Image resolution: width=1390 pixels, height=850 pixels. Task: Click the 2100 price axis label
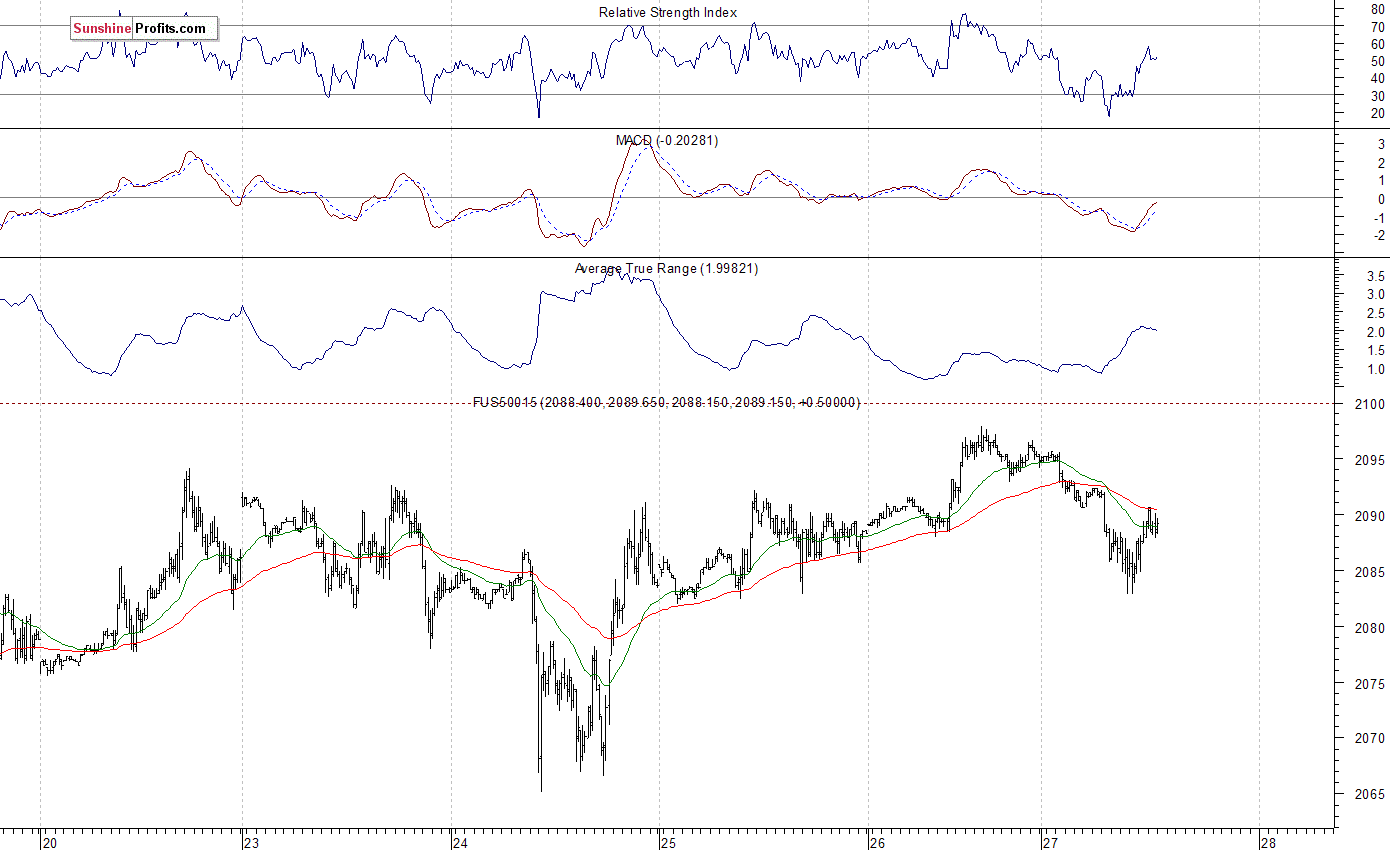[x=1370, y=404]
